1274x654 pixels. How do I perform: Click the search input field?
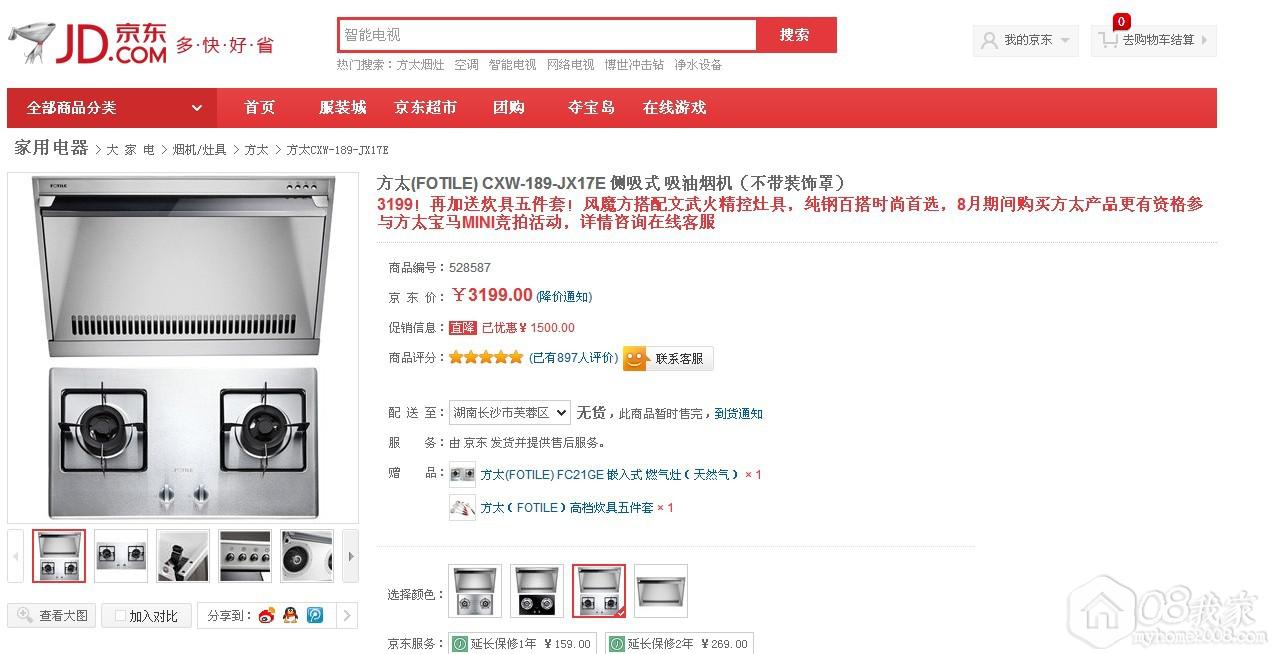tap(547, 35)
